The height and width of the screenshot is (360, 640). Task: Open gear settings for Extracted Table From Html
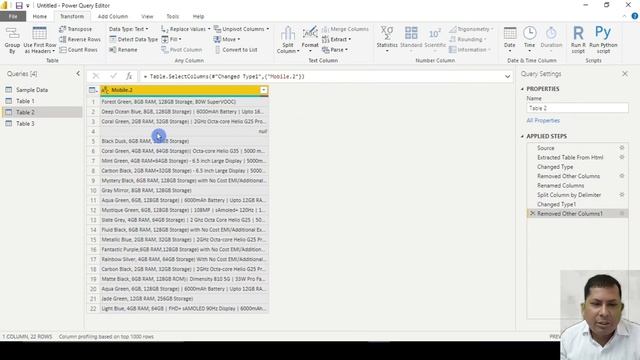point(622,157)
